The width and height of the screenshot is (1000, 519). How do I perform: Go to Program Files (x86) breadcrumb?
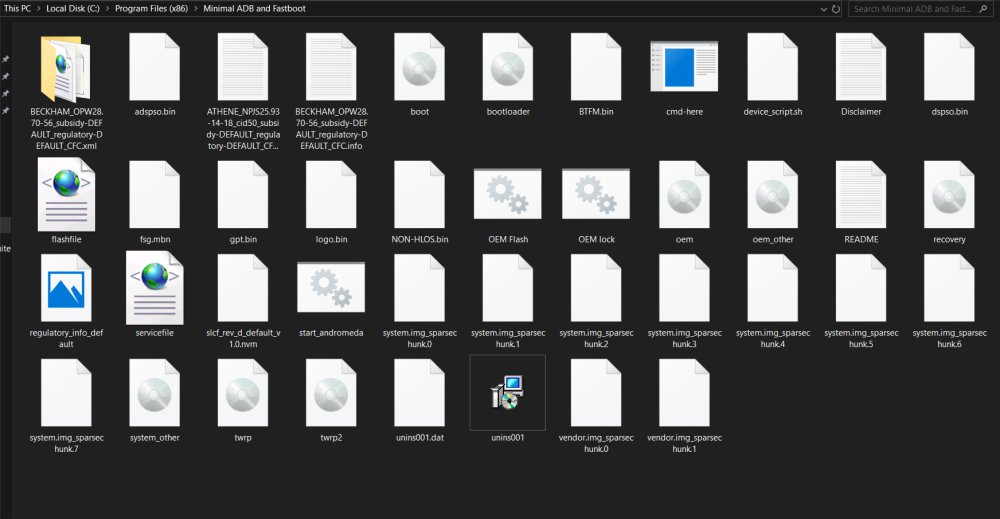tap(153, 9)
